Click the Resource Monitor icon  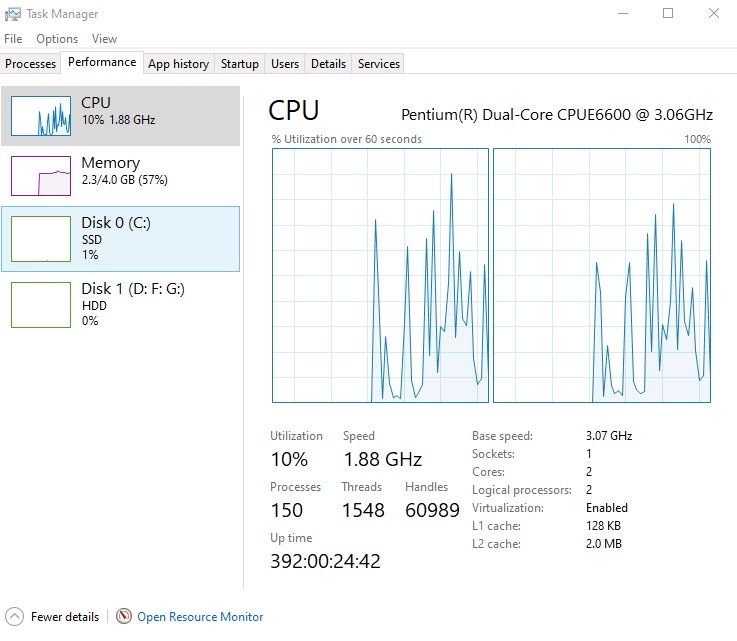pos(124,617)
